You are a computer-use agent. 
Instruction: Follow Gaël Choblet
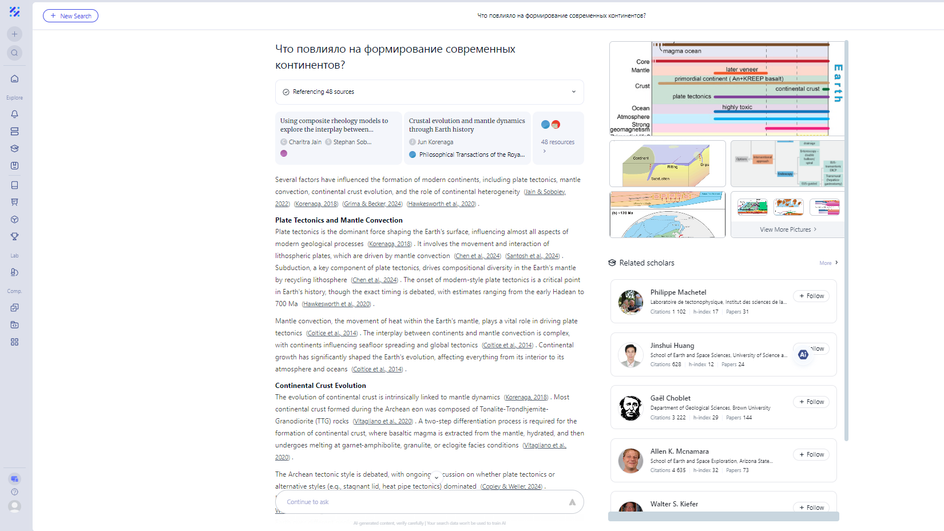point(812,402)
